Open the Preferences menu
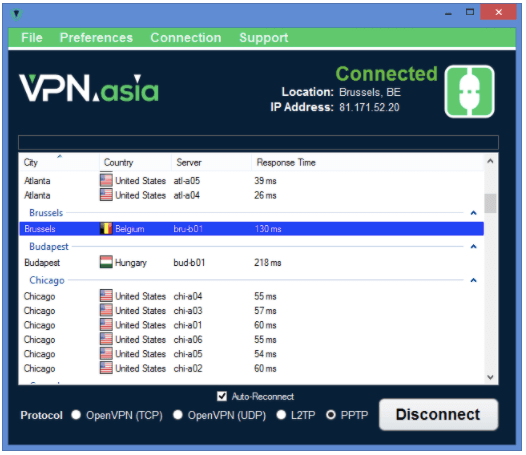This screenshot has width=526, height=455. click(x=96, y=38)
